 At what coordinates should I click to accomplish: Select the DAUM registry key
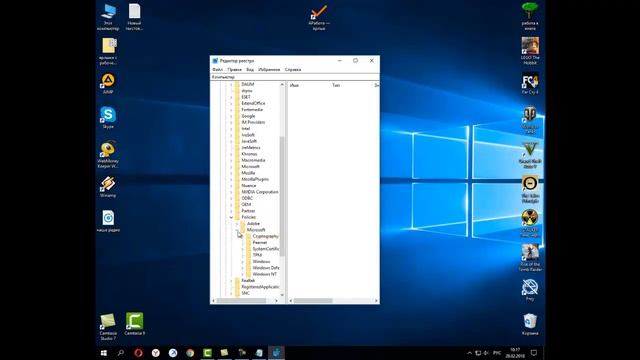247,84
